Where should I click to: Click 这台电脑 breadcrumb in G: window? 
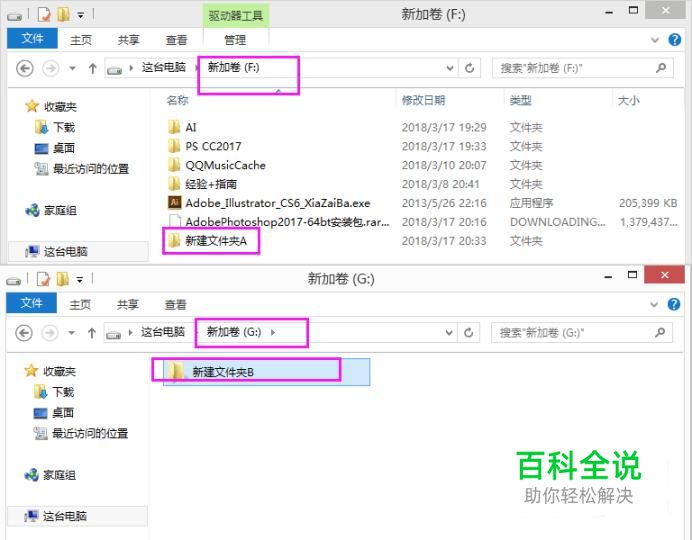point(162,332)
